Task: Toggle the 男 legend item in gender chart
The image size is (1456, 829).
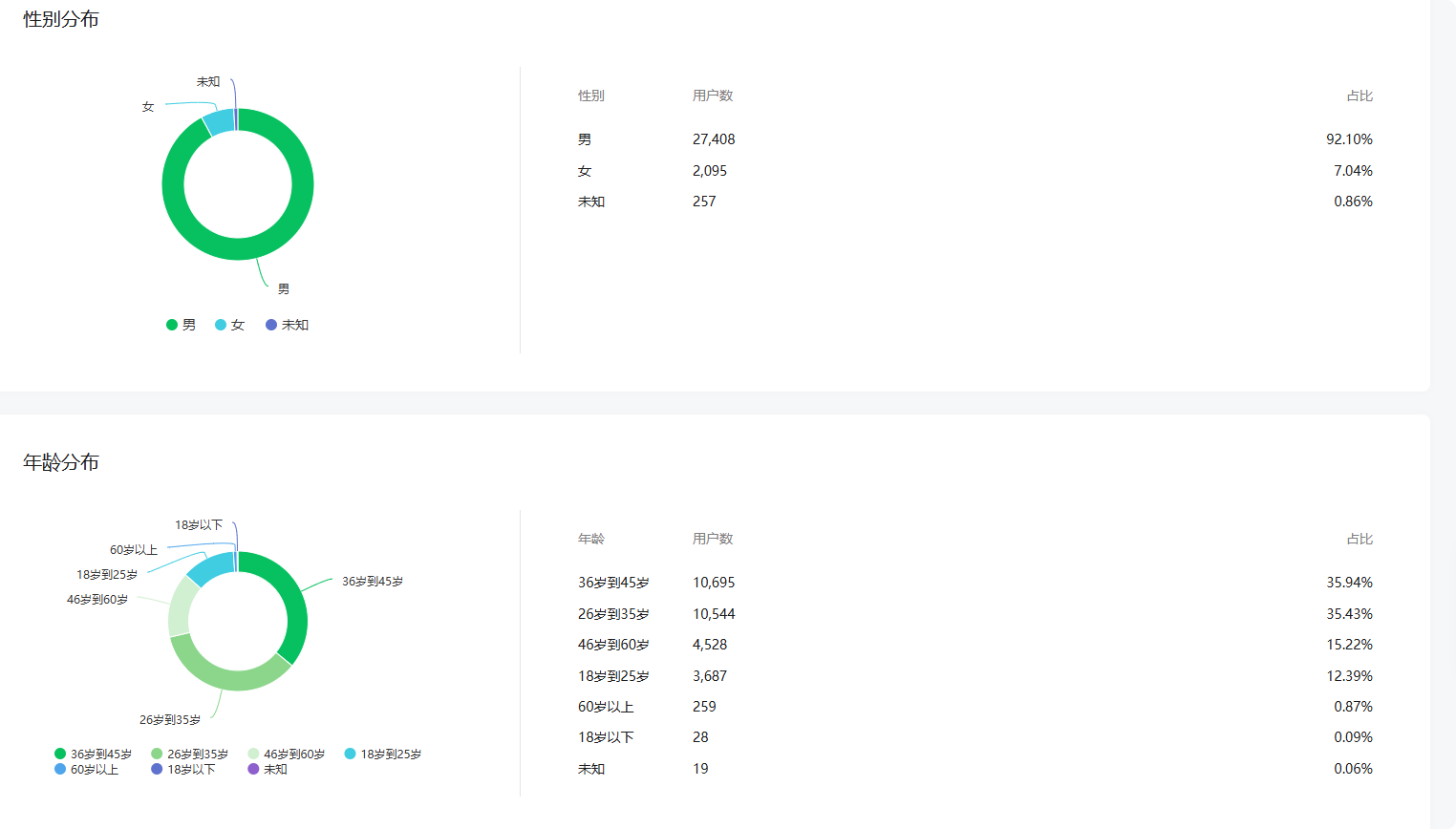Action: click(x=182, y=325)
